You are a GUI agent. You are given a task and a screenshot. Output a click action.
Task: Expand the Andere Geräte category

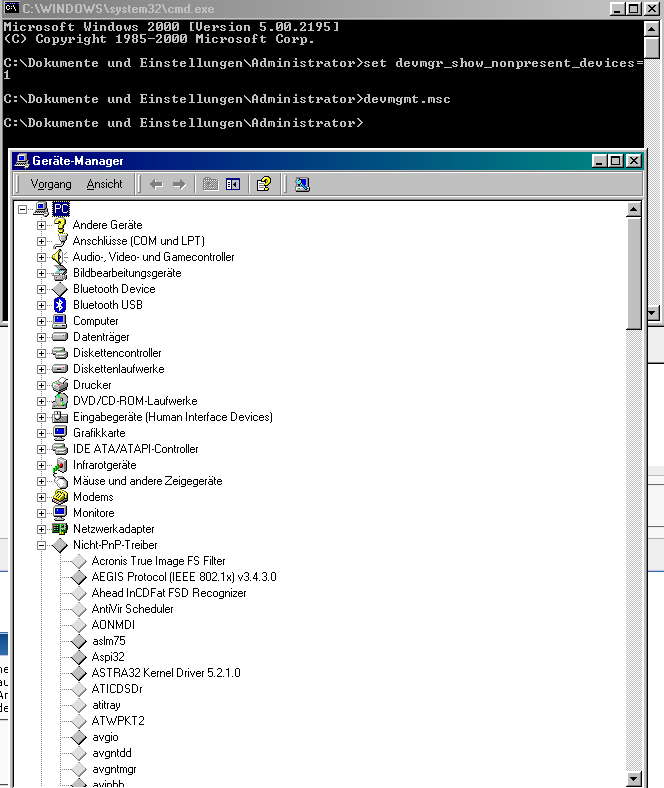pos(42,225)
